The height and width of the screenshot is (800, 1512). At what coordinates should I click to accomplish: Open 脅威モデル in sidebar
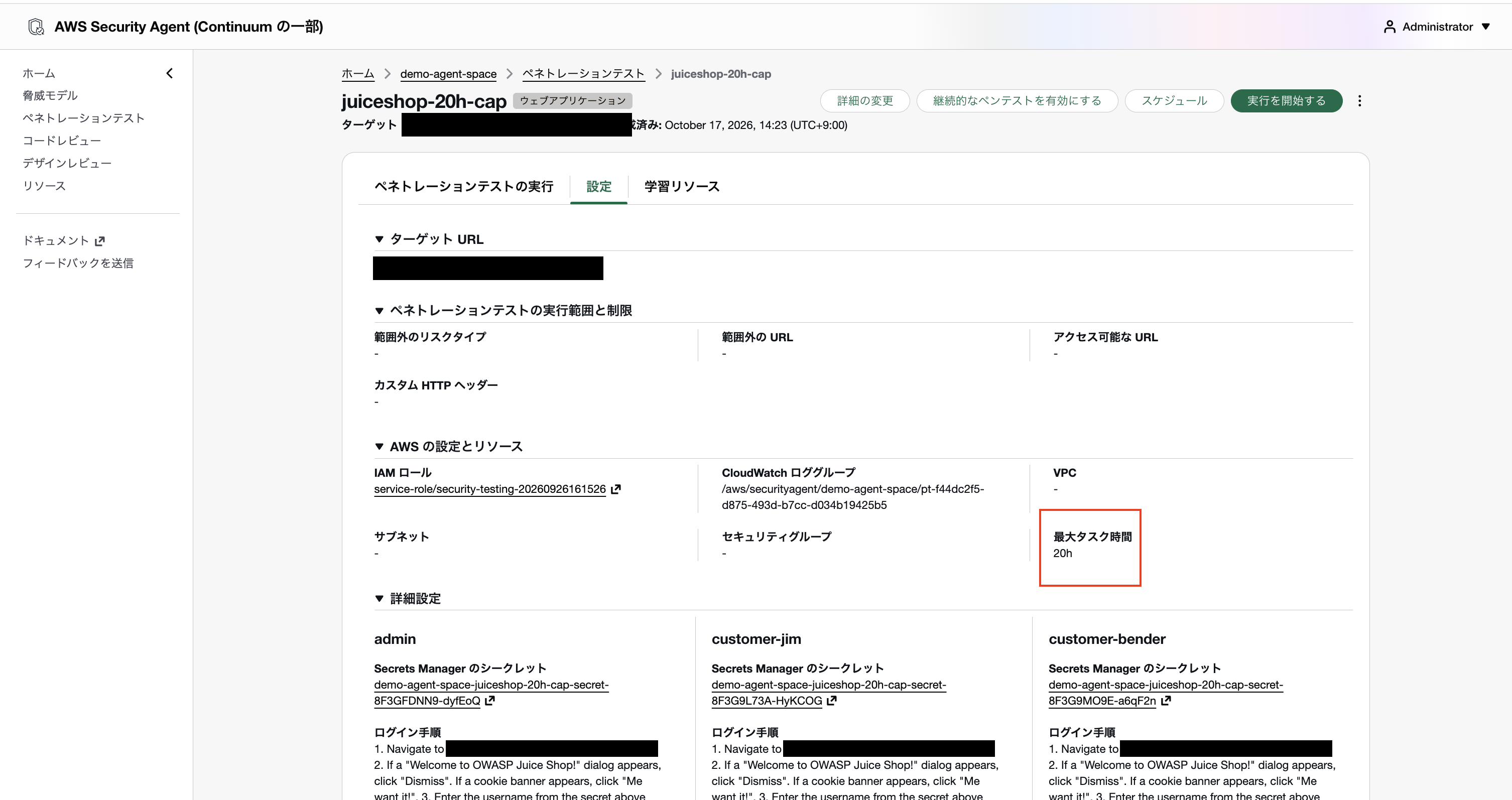tap(50, 96)
